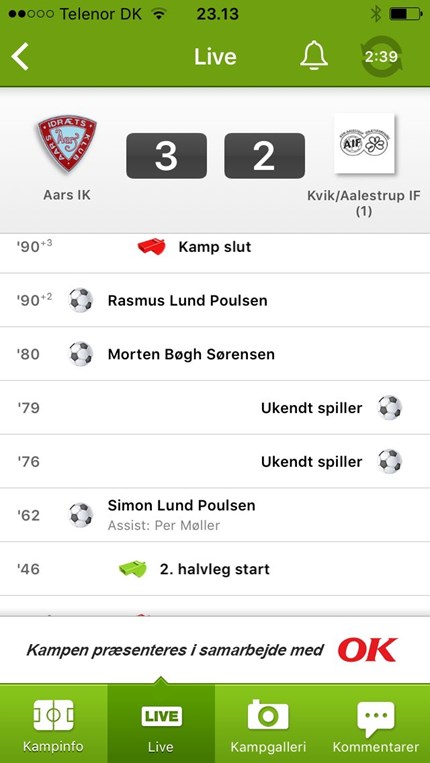Tap the back arrow in header
The width and height of the screenshot is (430, 763).
coord(20,57)
